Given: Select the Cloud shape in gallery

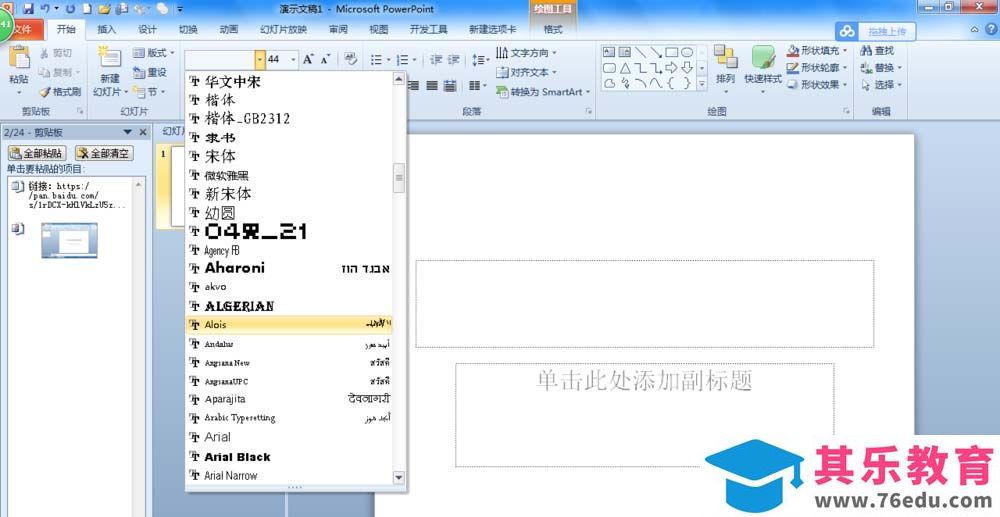Looking at the screenshot, I should coord(609,83).
